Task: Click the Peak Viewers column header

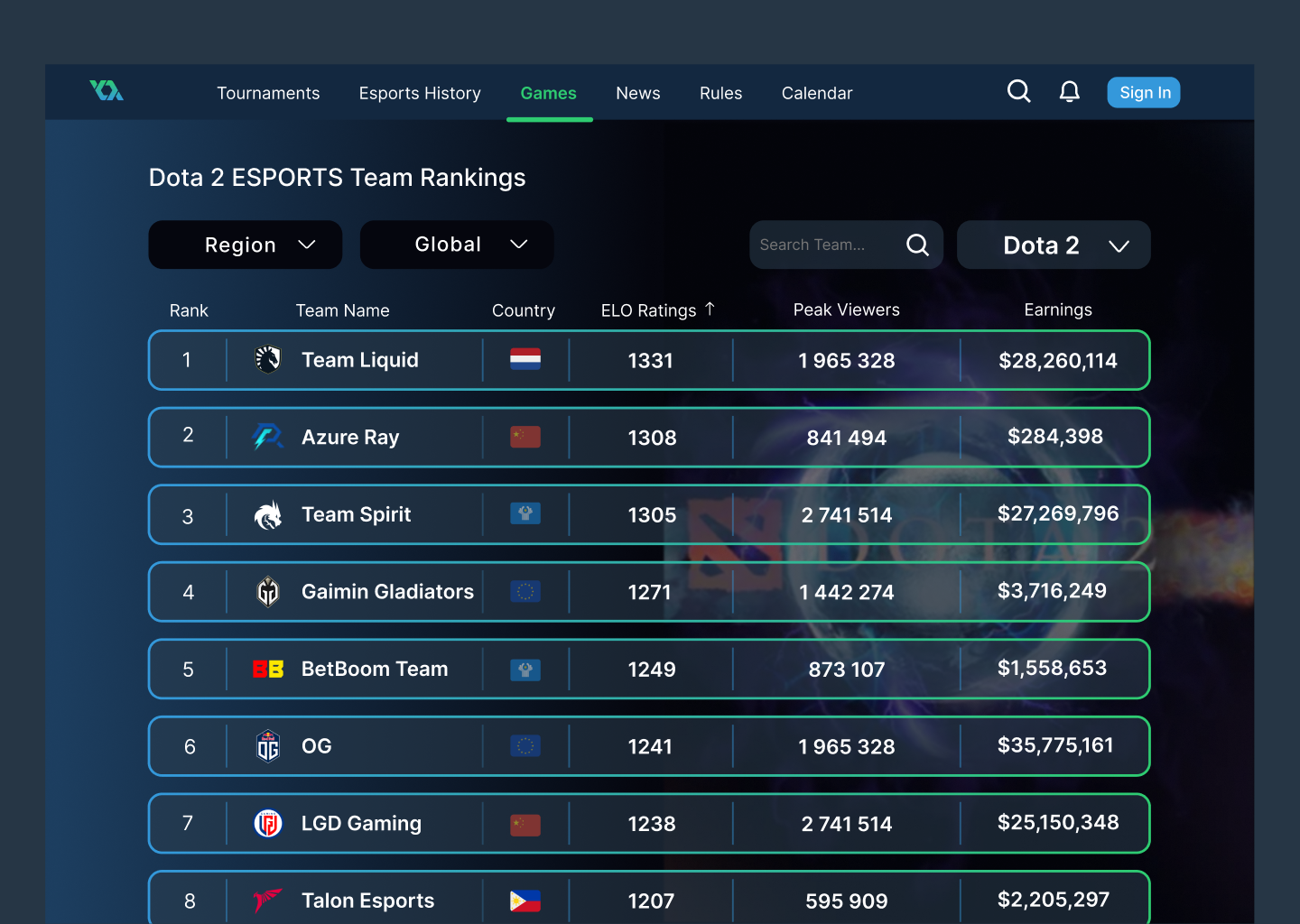Action: pyautogui.click(x=847, y=310)
